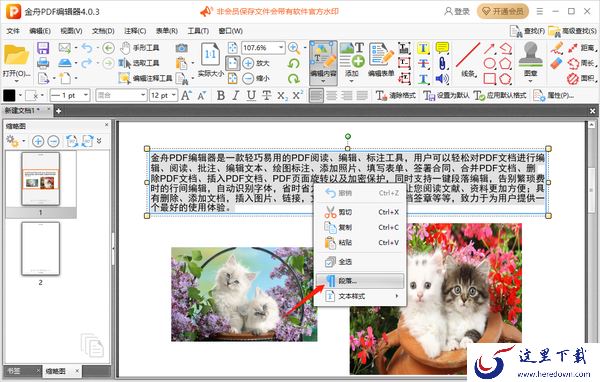This screenshot has width=600, height=382.
Task: Select the red rectangle shape tool
Action: pyautogui.click(x=490, y=78)
